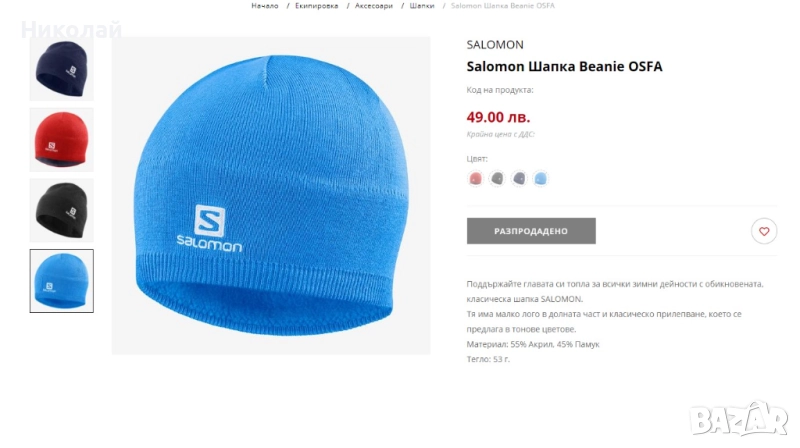Open Шапки breadcrumb link
The image size is (800, 448).
coord(422,6)
